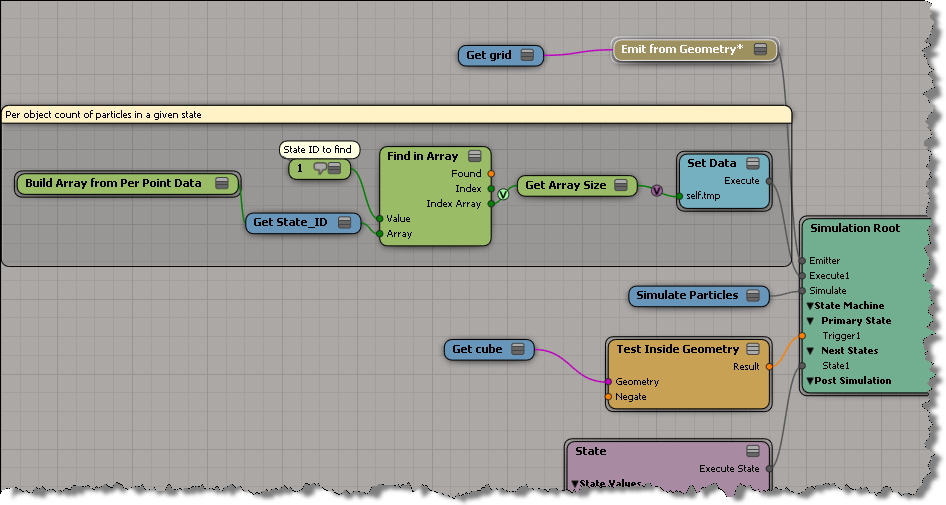Open the Set Data node icon
The image size is (946, 505).
point(753,163)
